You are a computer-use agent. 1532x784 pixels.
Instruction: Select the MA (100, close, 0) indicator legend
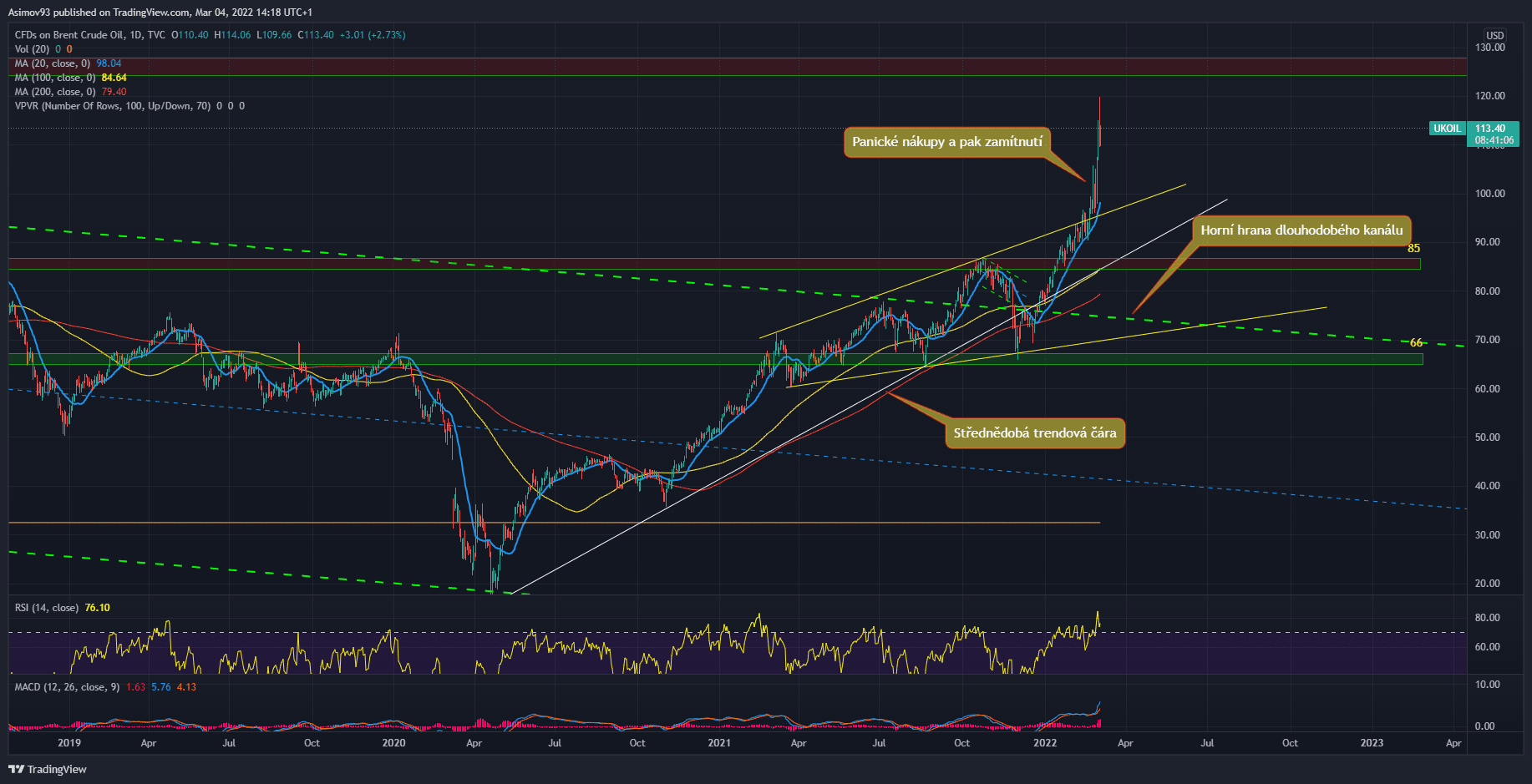(x=57, y=78)
